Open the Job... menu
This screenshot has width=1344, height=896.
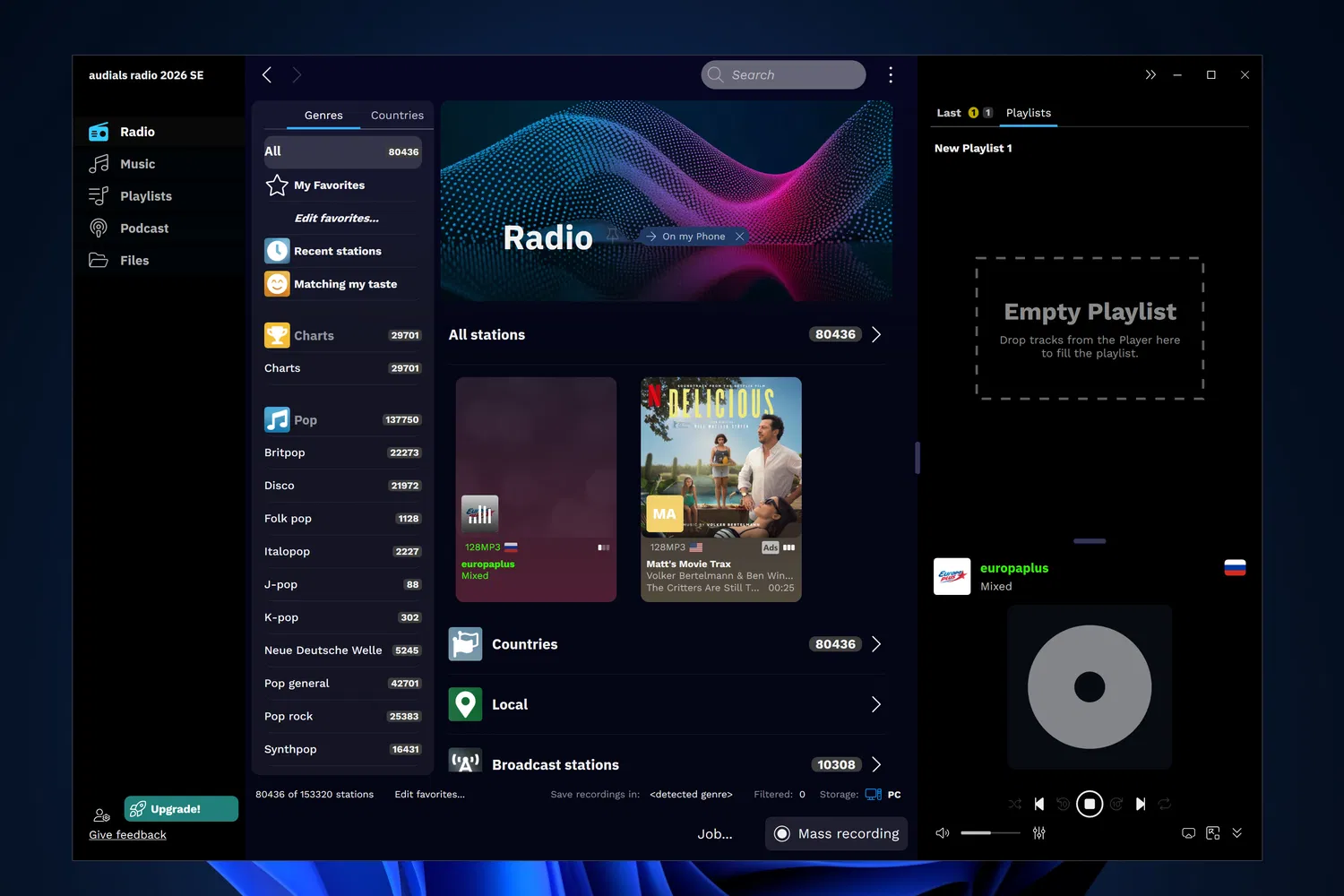point(715,834)
